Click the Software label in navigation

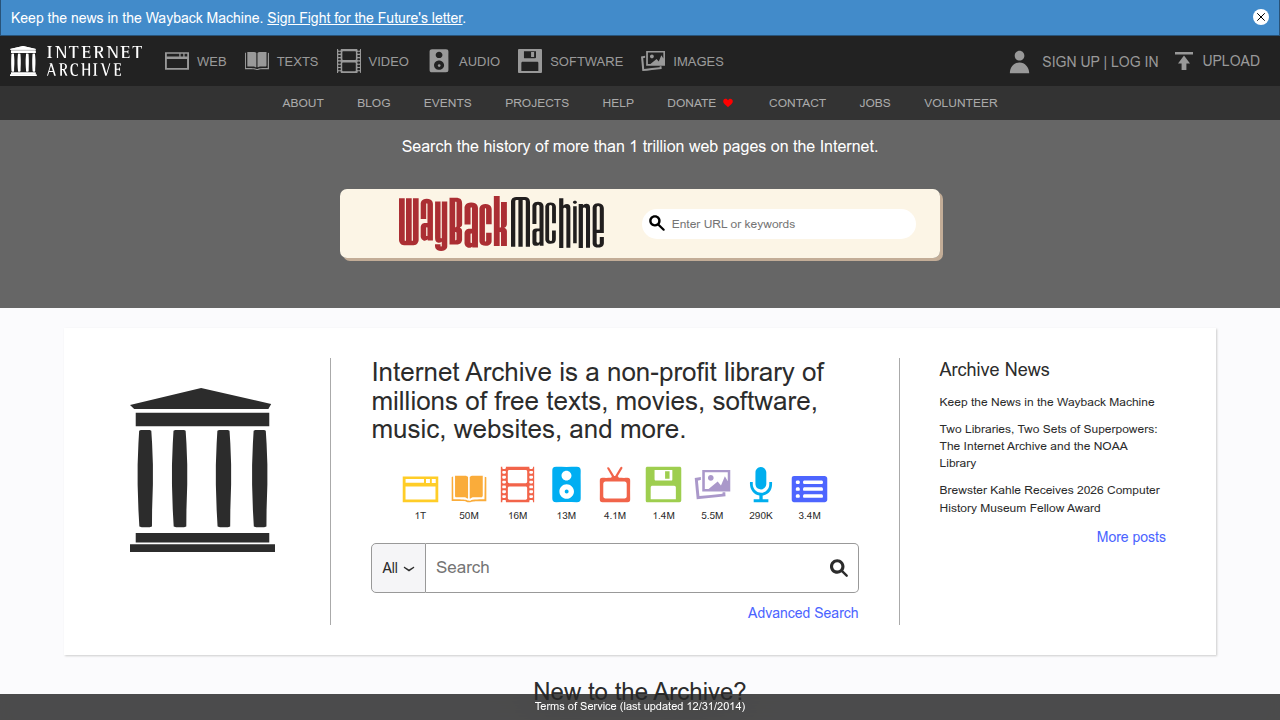point(586,62)
